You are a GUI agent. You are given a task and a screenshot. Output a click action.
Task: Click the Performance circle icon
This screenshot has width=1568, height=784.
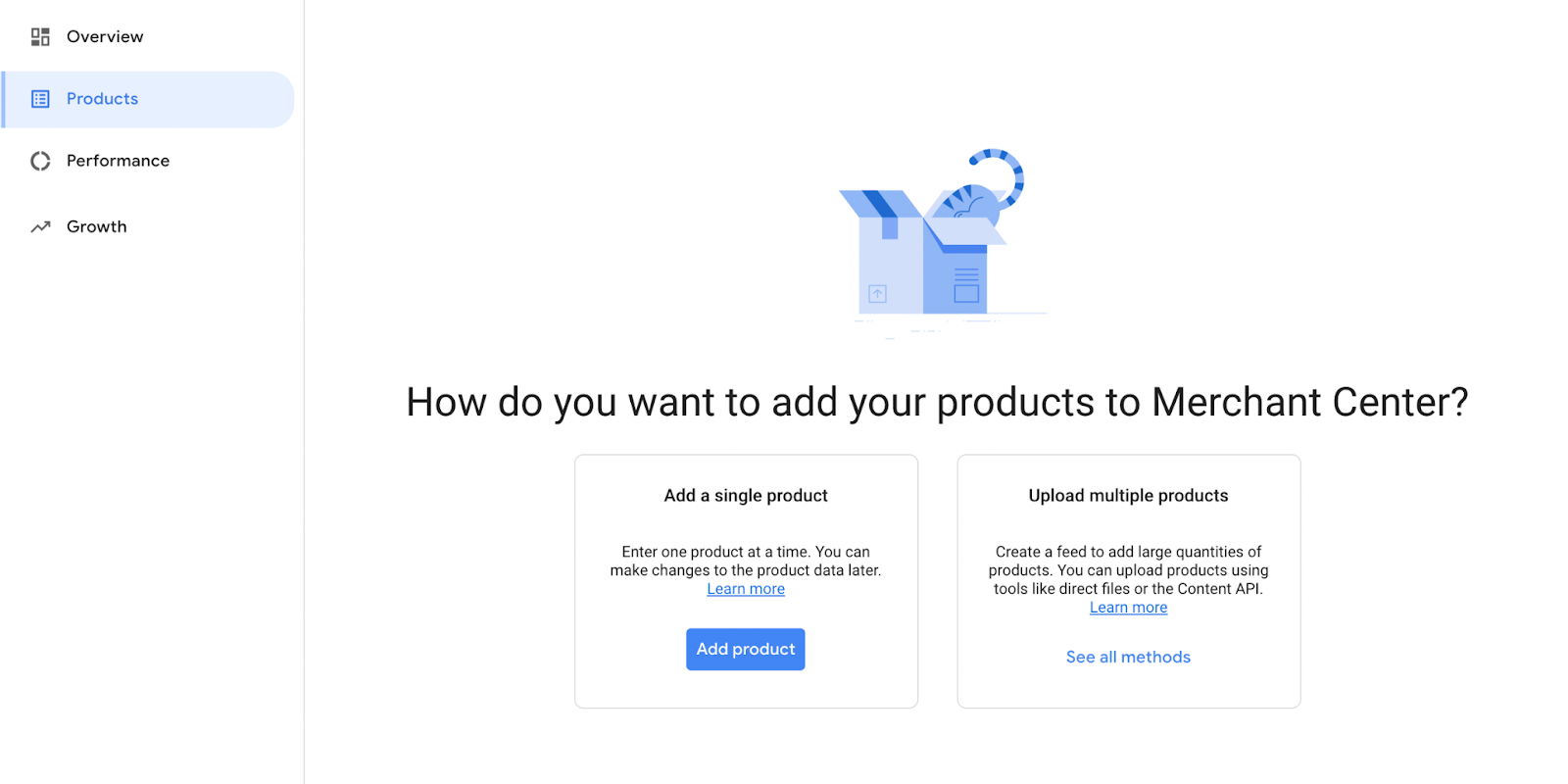click(x=40, y=161)
